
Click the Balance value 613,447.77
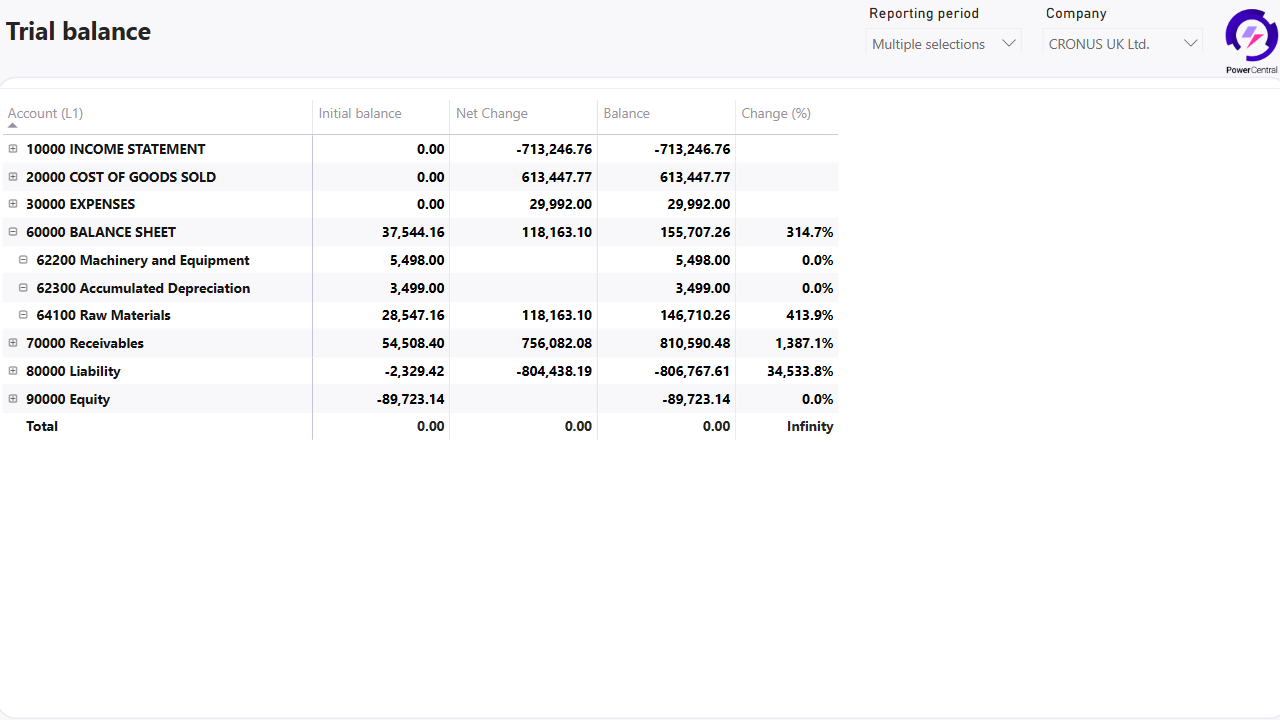point(695,177)
